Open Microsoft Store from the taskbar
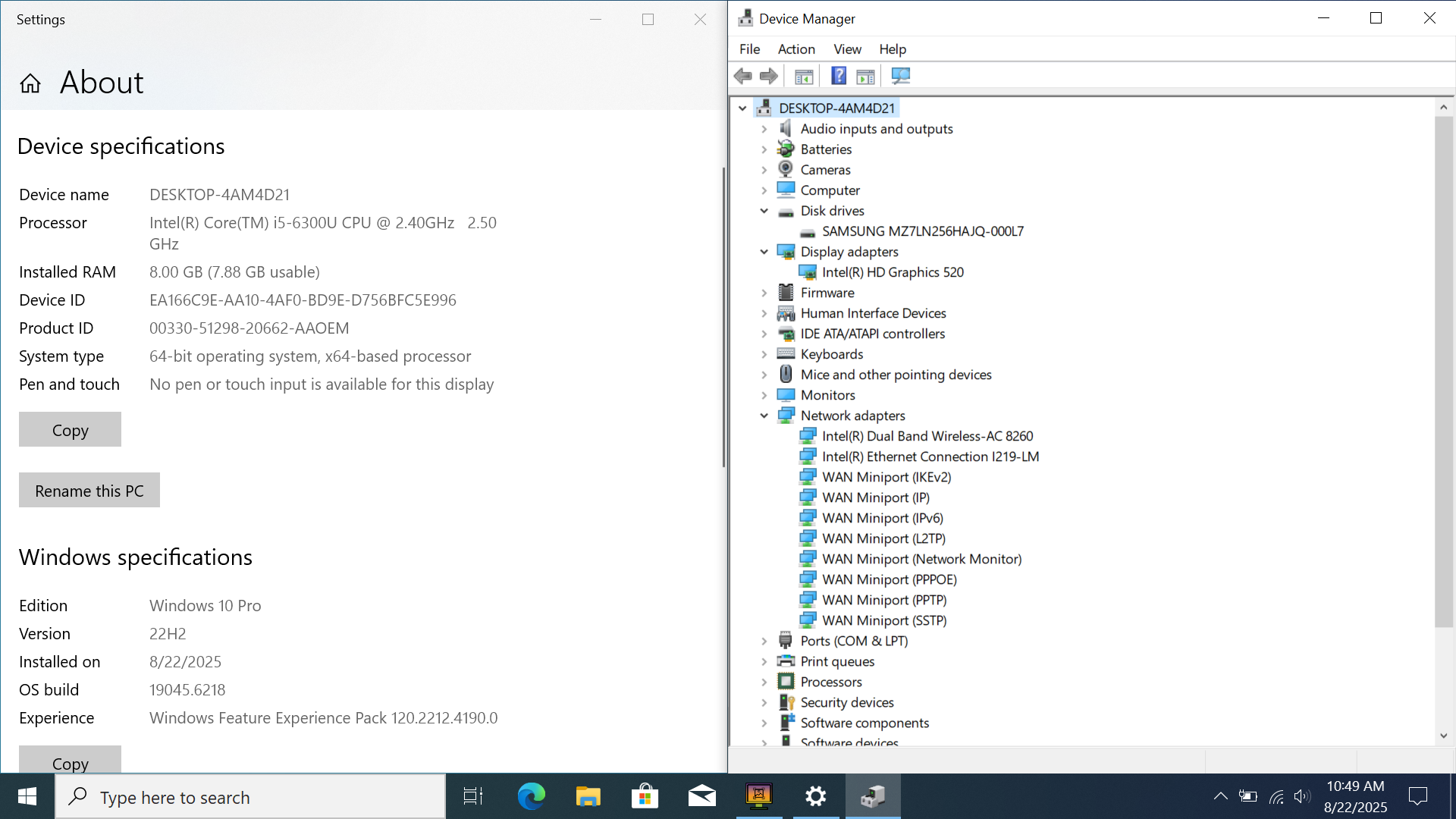The image size is (1456, 819). click(645, 796)
